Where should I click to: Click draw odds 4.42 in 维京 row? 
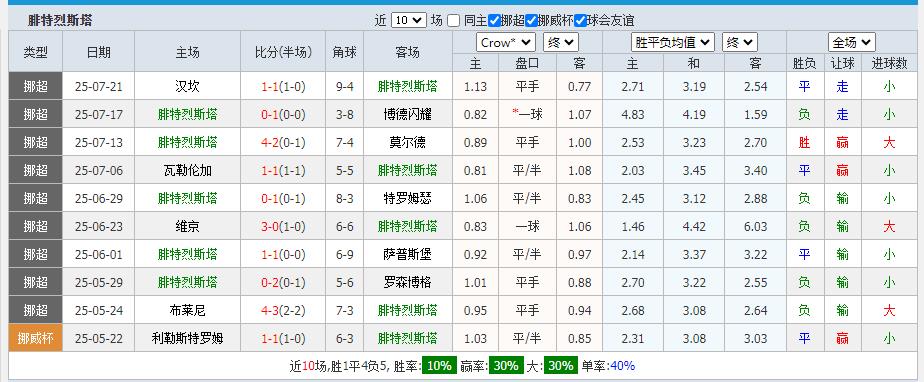[x=694, y=226]
